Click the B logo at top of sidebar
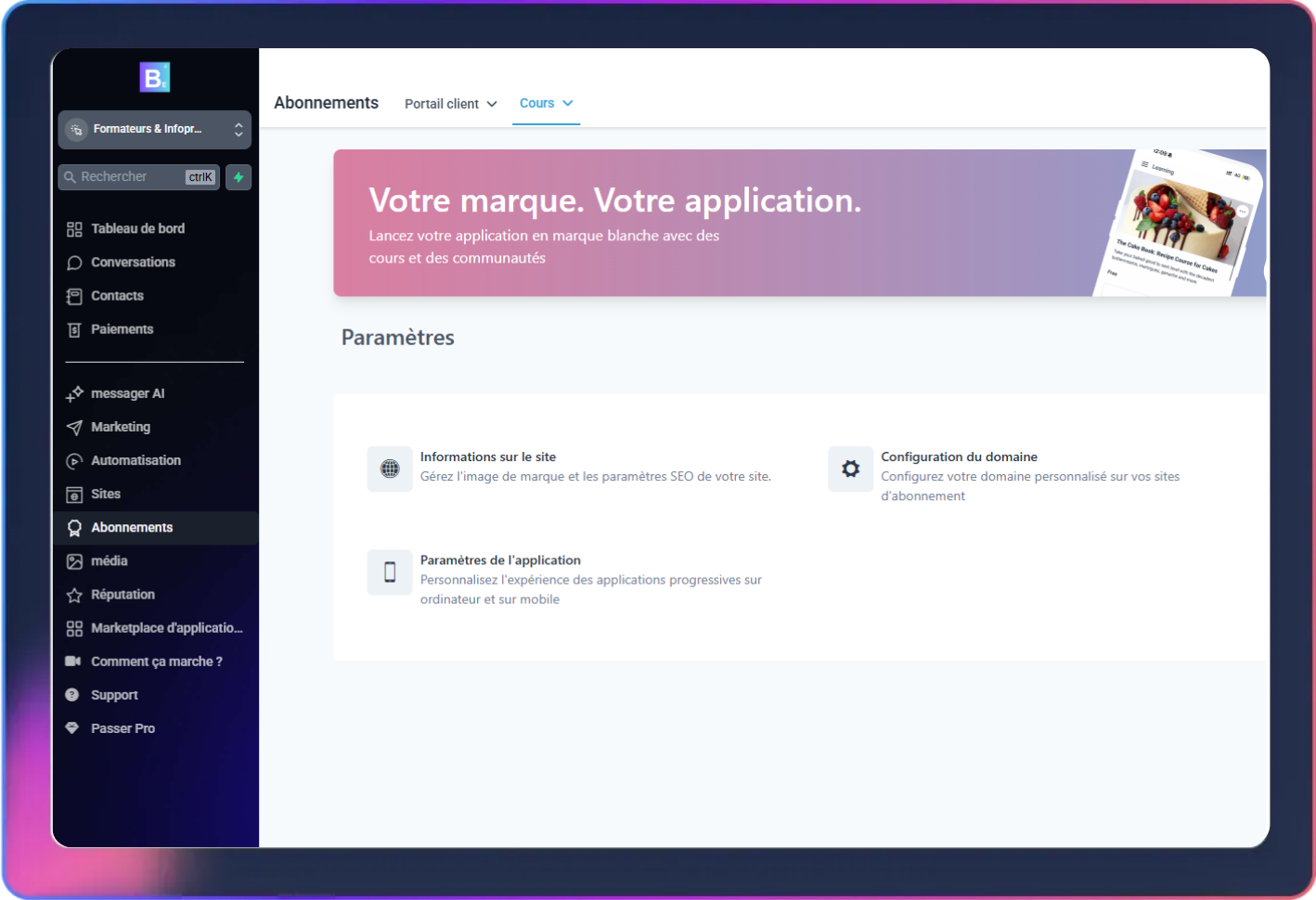 [x=155, y=78]
